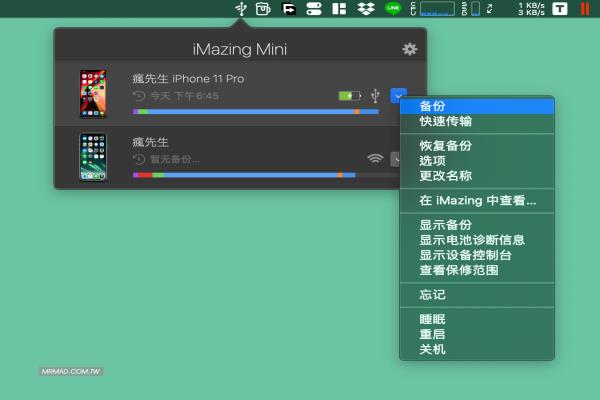The height and width of the screenshot is (400, 600).
Task: Select 恢复备份 menu entry
Action: point(477,145)
